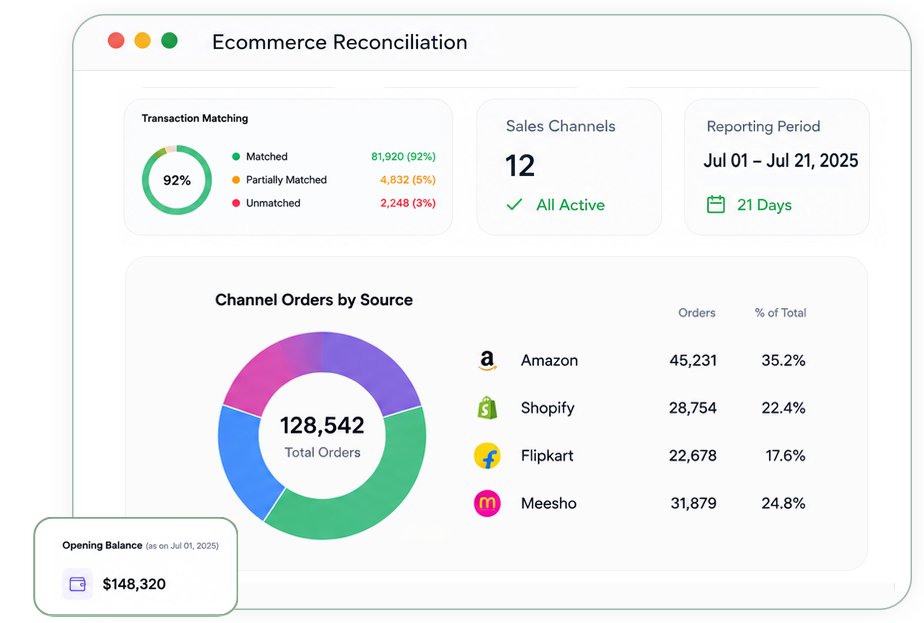Click the 128,542 total orders number
The height and width of the screenshot is (623, 924).
coord(322,426)
